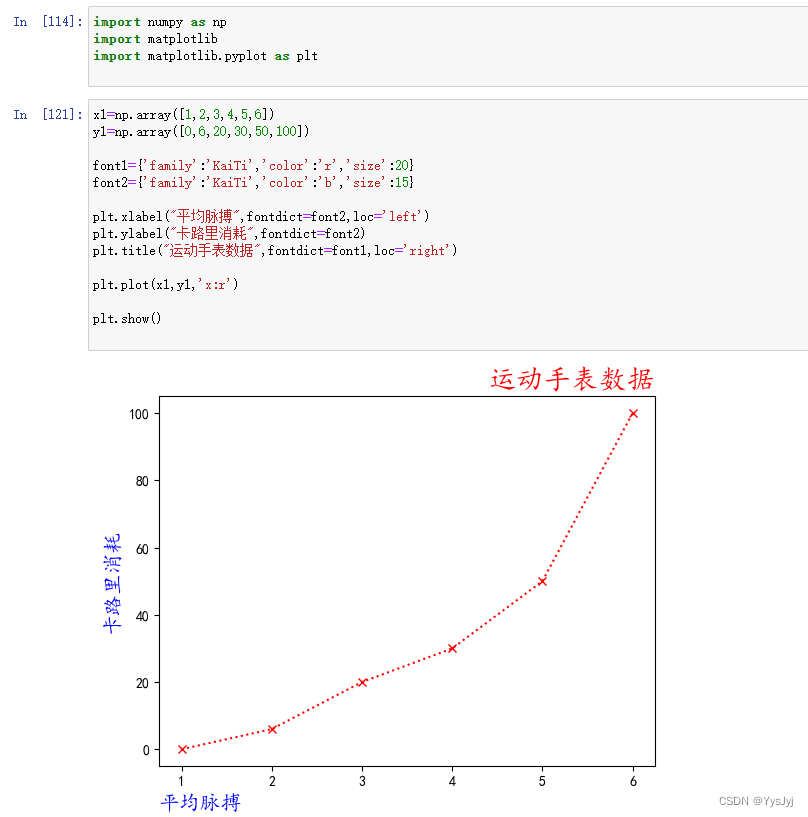This screenshot has height=817, width=808.
Task: Click the x-axis tick label 3
Action: tap(363, 781)
